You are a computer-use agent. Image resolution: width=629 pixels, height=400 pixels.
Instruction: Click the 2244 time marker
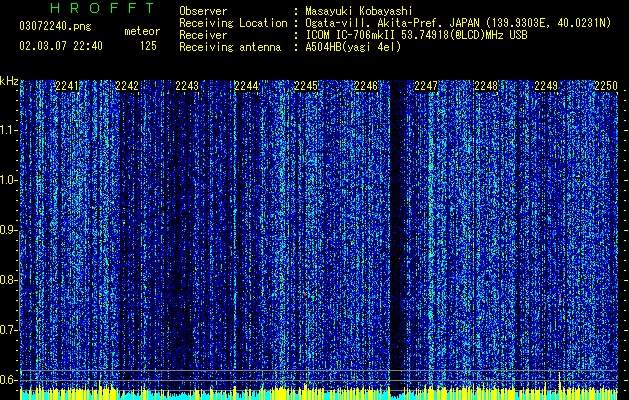pos(246,85)
